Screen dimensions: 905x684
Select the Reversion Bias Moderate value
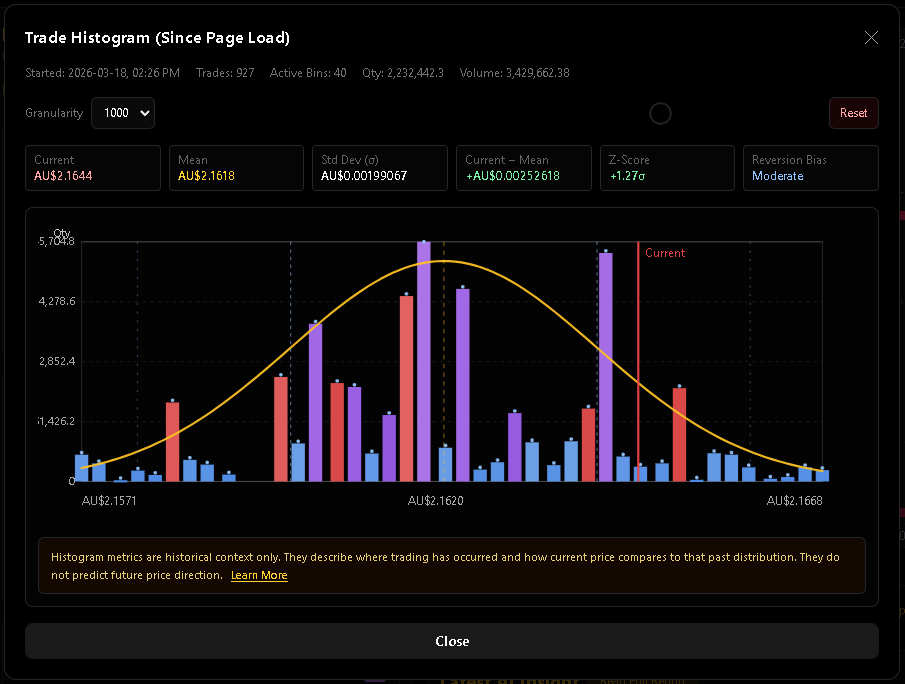pyautogui.click(x=777, y=176)
